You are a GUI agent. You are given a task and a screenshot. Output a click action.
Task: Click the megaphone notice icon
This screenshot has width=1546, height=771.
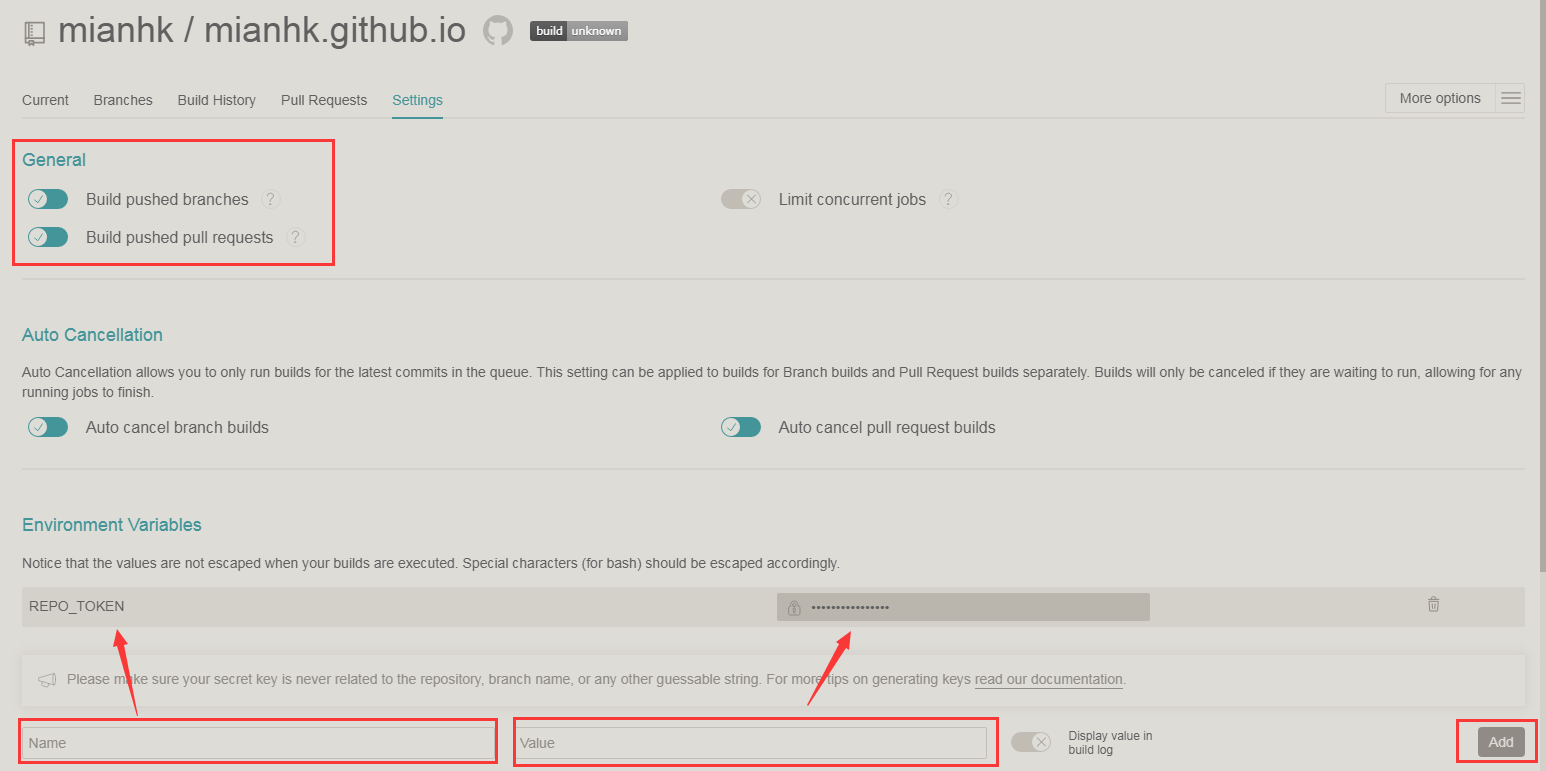click(x=47, y=680)
